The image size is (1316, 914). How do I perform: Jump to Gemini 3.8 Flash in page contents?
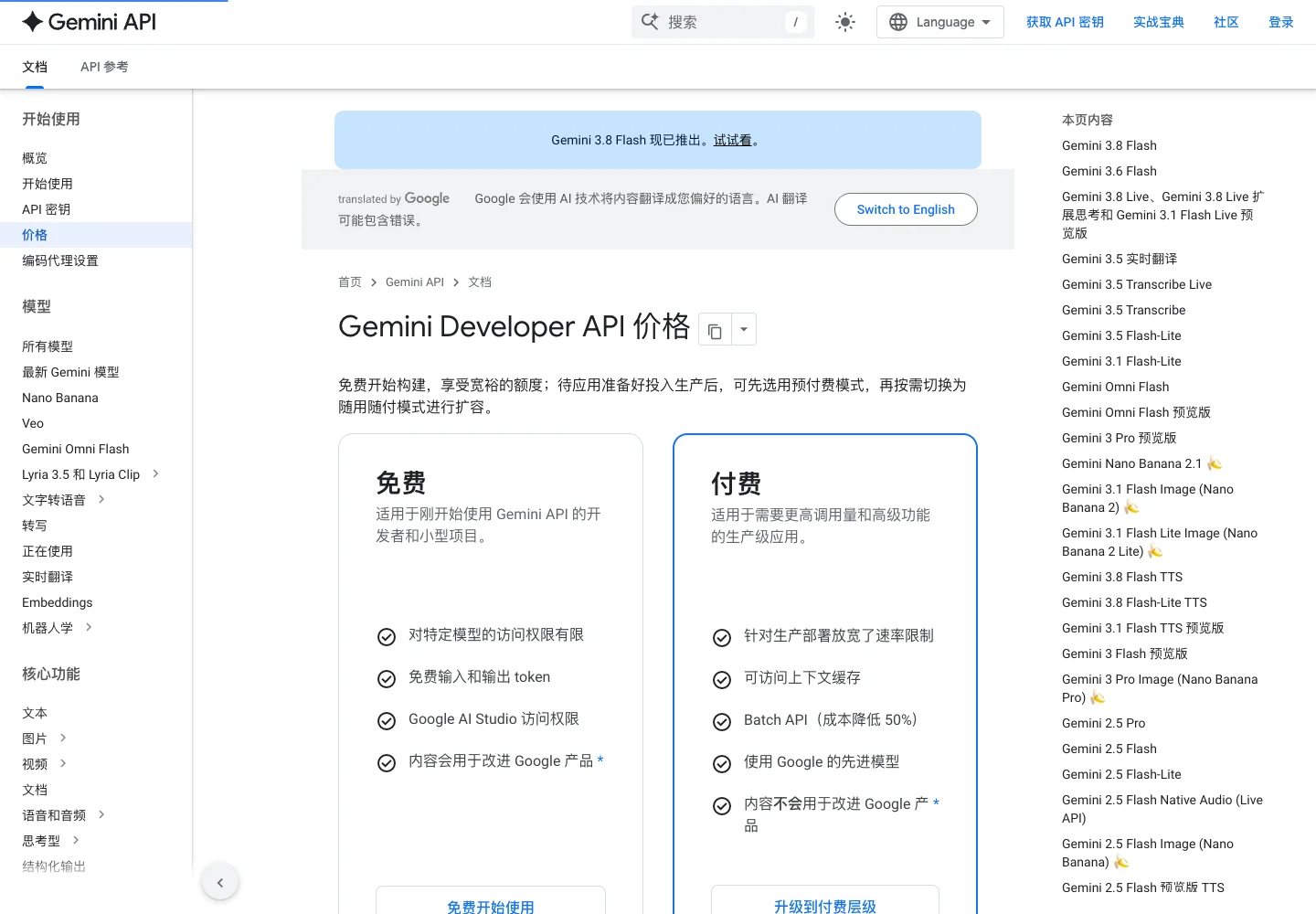pos(1109,145)
